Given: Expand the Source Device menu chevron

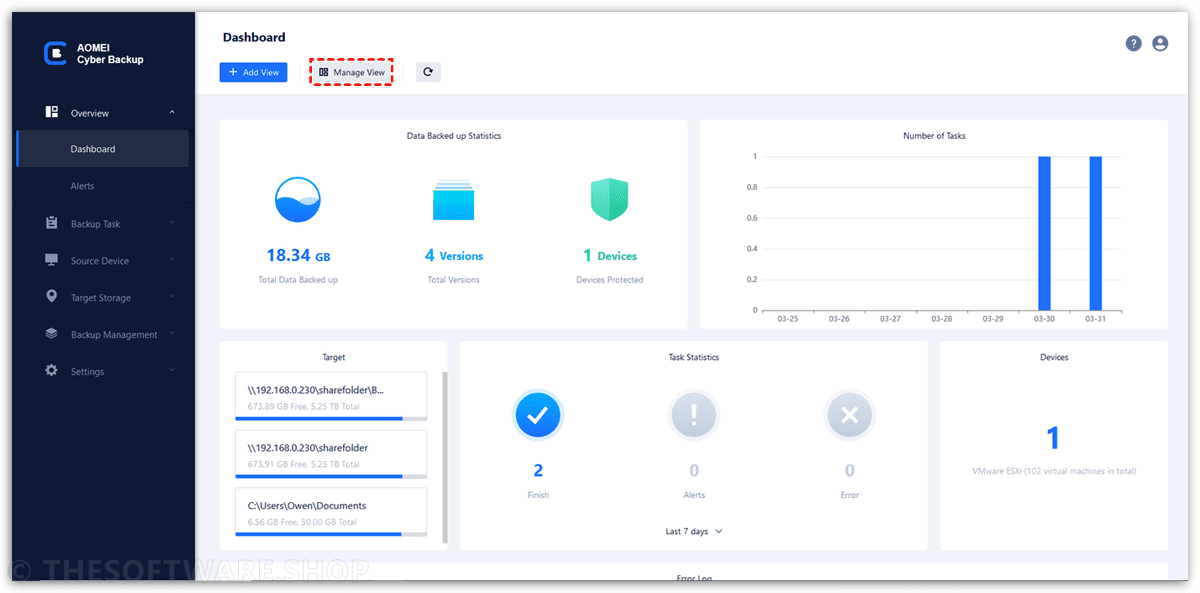Looking at the screenshot, I should click(x=172, y=260).
